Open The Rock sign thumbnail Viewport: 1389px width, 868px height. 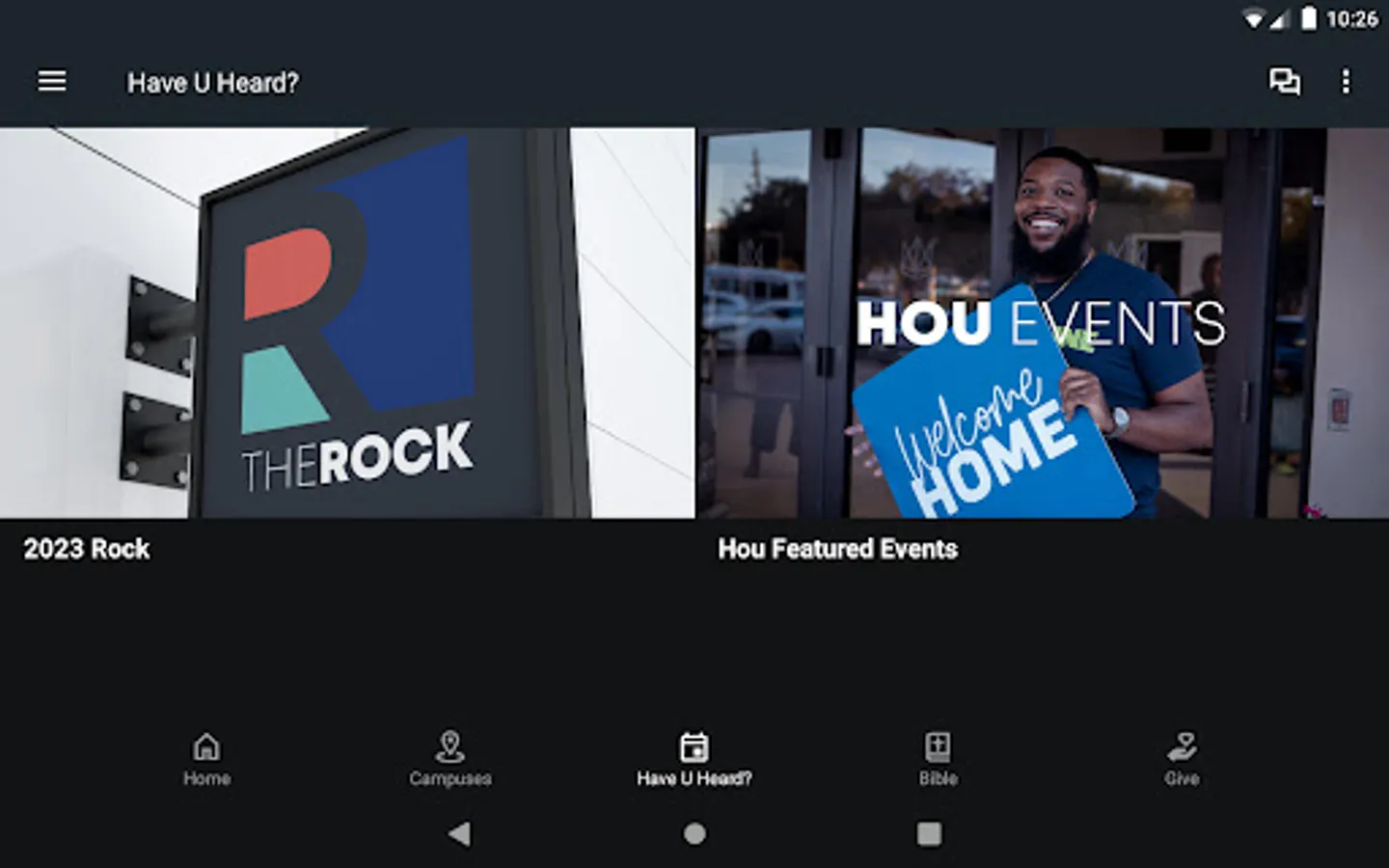[x=347, y=323]
